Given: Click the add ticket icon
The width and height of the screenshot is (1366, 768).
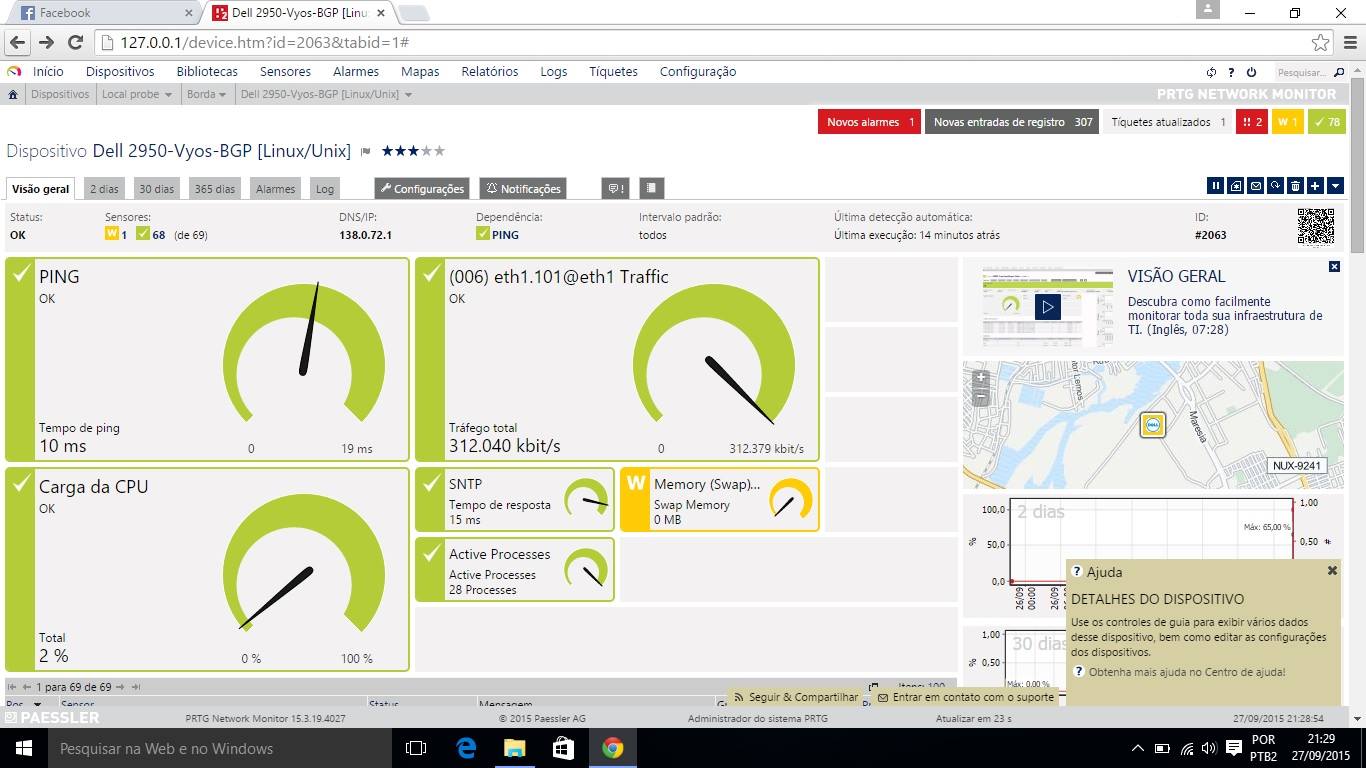Looking at the screenshot, I should pos(1236,186).
